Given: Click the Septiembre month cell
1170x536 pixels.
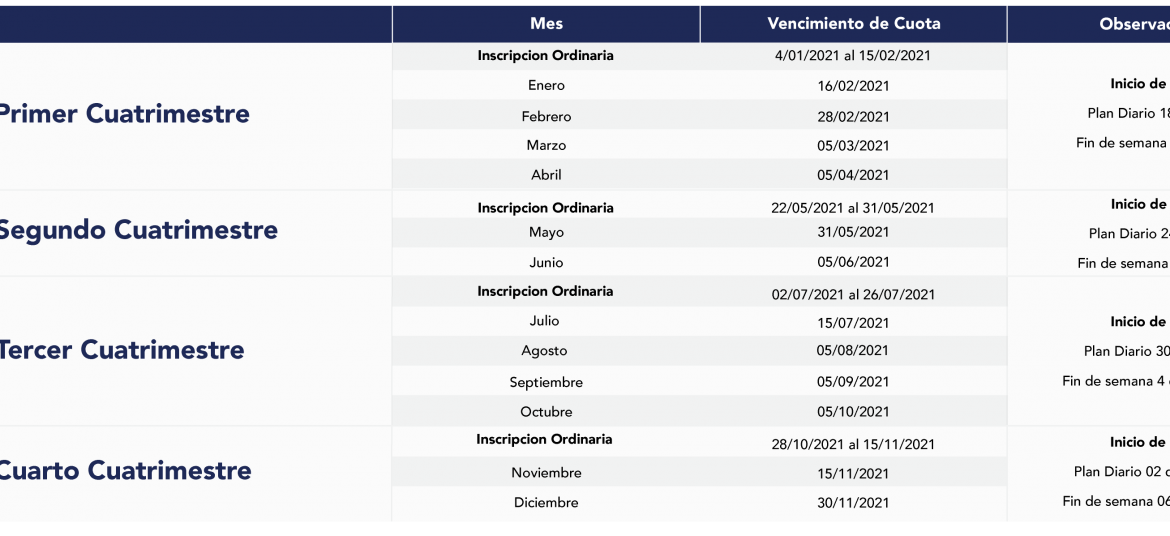Looking at the screenshot, I should point(546,382).
